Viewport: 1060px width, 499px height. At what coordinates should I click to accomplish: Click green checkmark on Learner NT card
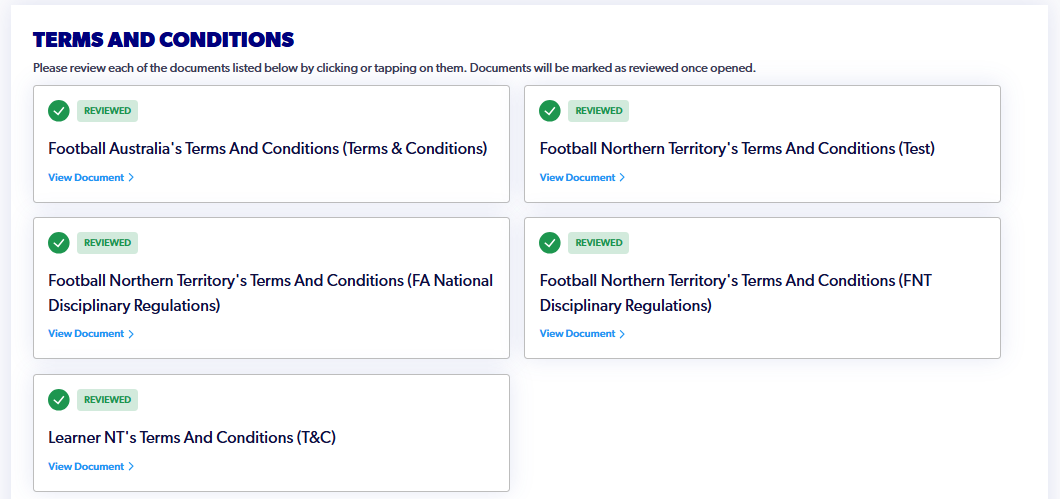[59, 400]
